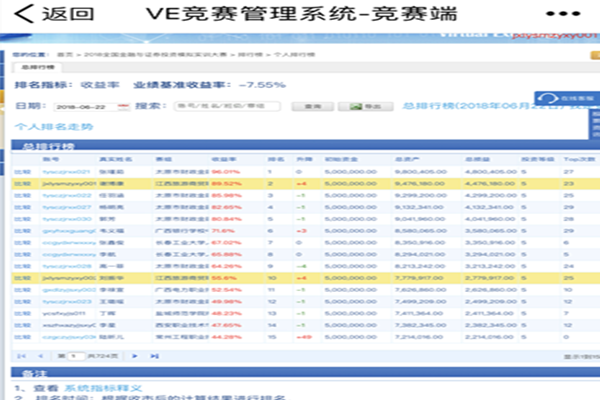600x400 pixels.
Task: Select the 67.02% return value
Action: coord(226,243)
